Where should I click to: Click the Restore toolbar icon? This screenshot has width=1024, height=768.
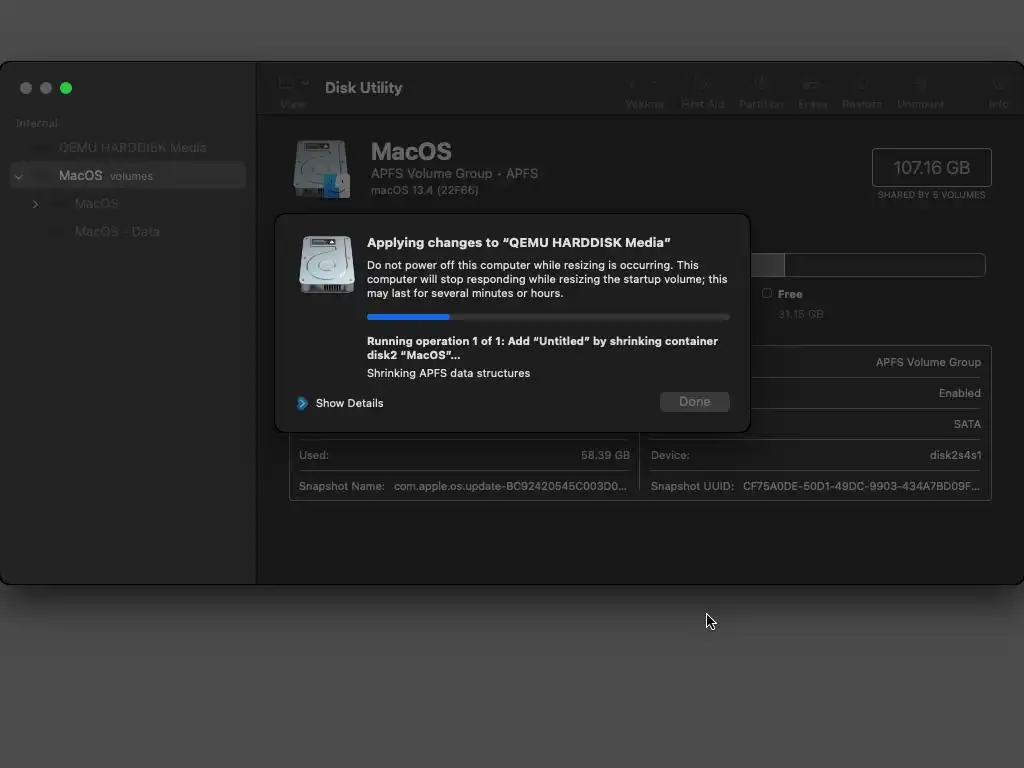point(861,84)
